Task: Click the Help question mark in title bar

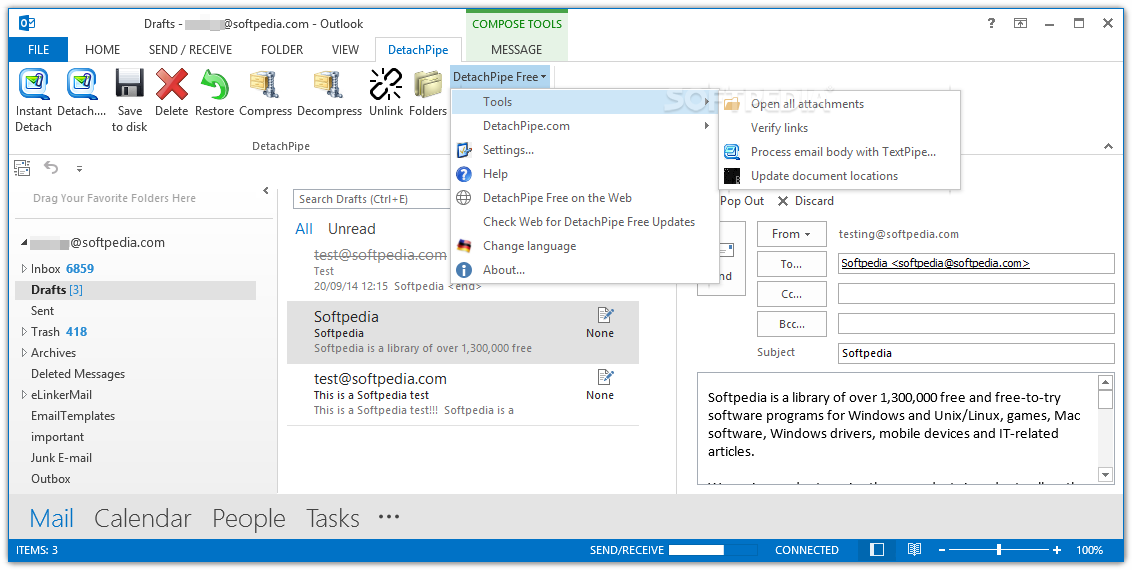Action: (x=991, y=24)
